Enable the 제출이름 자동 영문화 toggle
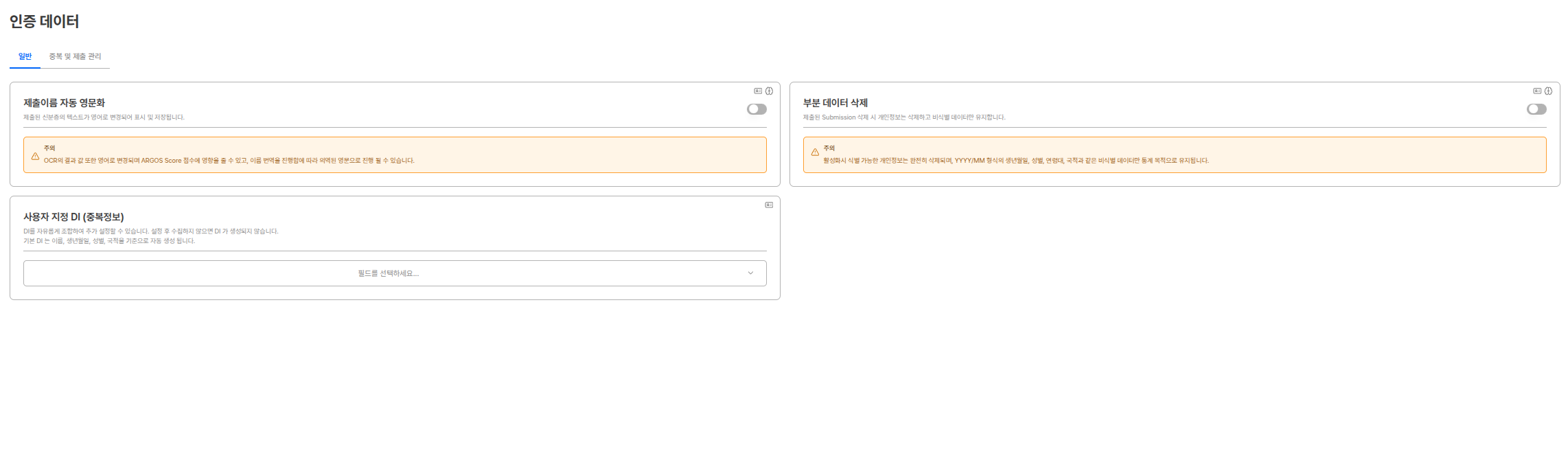 point(757,109)
